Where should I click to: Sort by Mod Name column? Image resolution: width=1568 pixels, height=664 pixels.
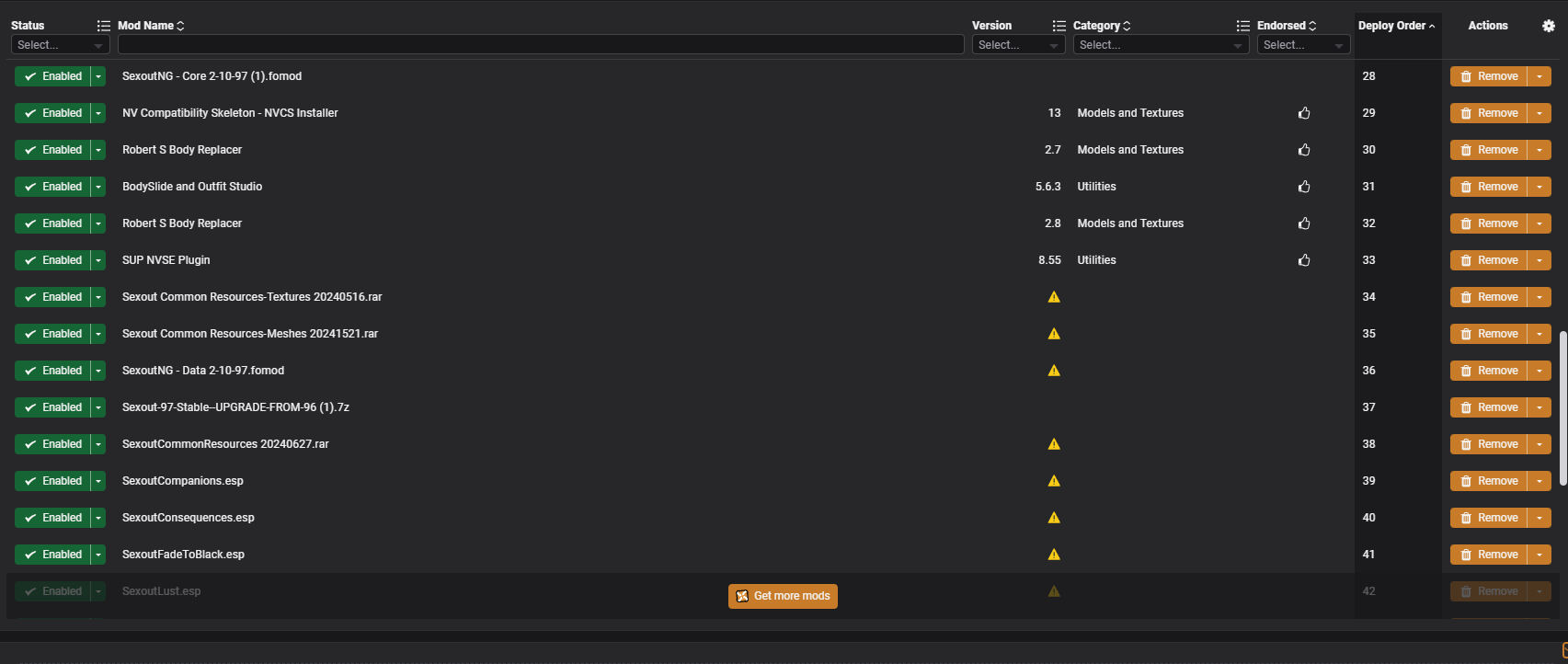click(x=151, y=26)
